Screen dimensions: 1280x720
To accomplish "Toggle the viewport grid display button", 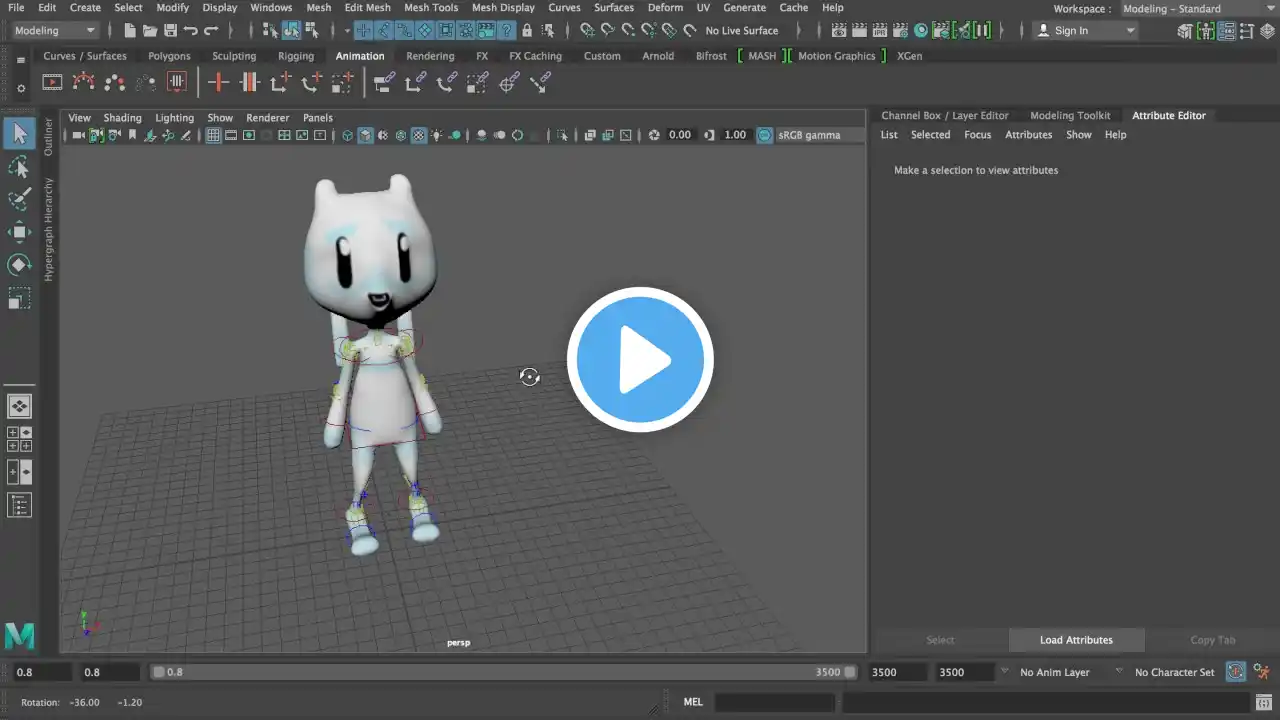I will point(213,135).
